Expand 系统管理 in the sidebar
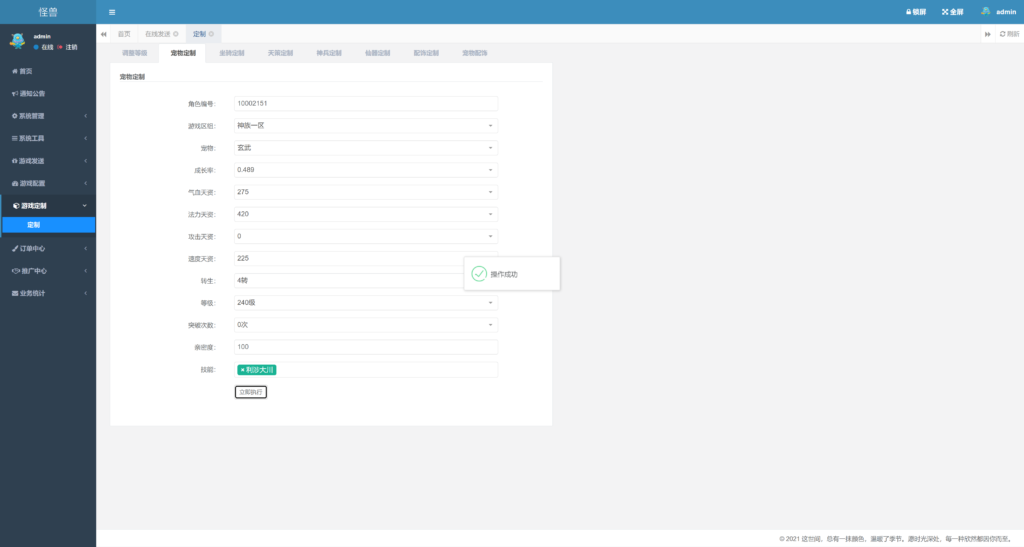 point(48,116)
